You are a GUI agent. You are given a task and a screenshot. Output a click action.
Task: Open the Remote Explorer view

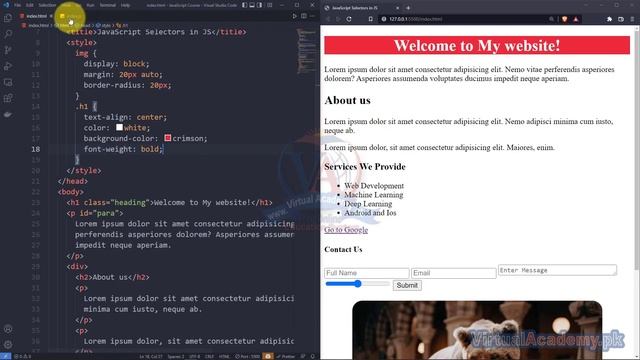[x=8, y=82]
